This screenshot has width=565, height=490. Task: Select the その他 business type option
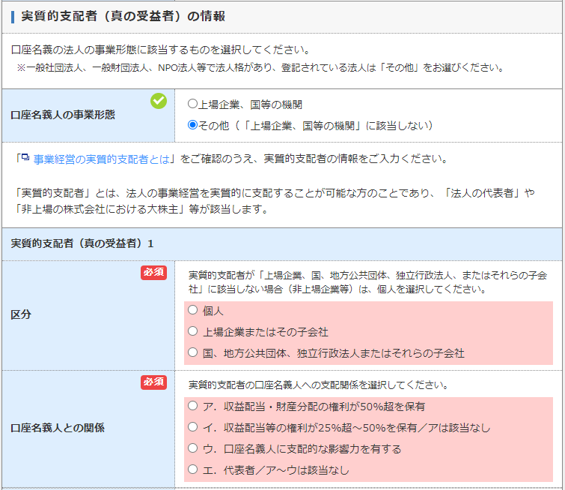(x=193, y=125)
